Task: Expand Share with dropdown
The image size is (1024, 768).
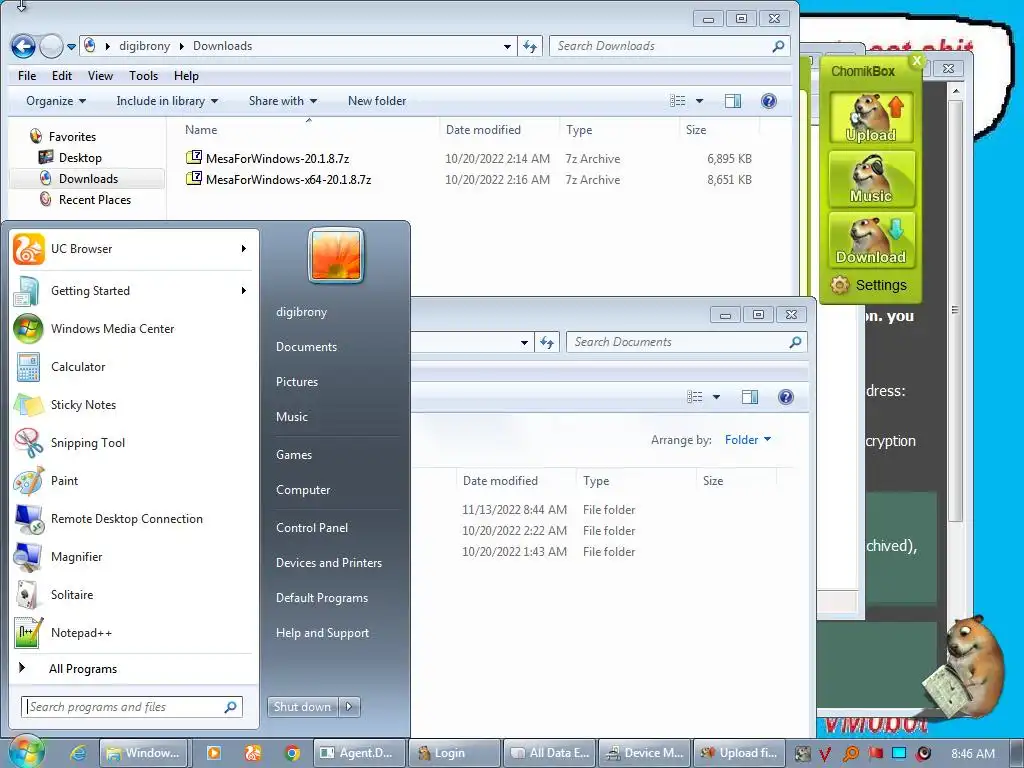Action: (283, 101)
